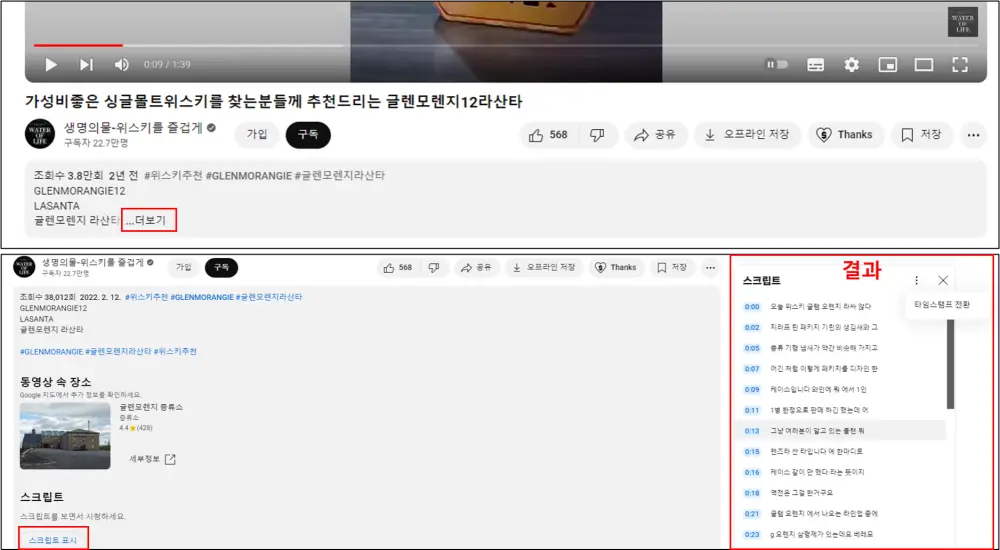Click the 가입 button in the lower screenshot
1000x550 pixels.
[184, 267]
